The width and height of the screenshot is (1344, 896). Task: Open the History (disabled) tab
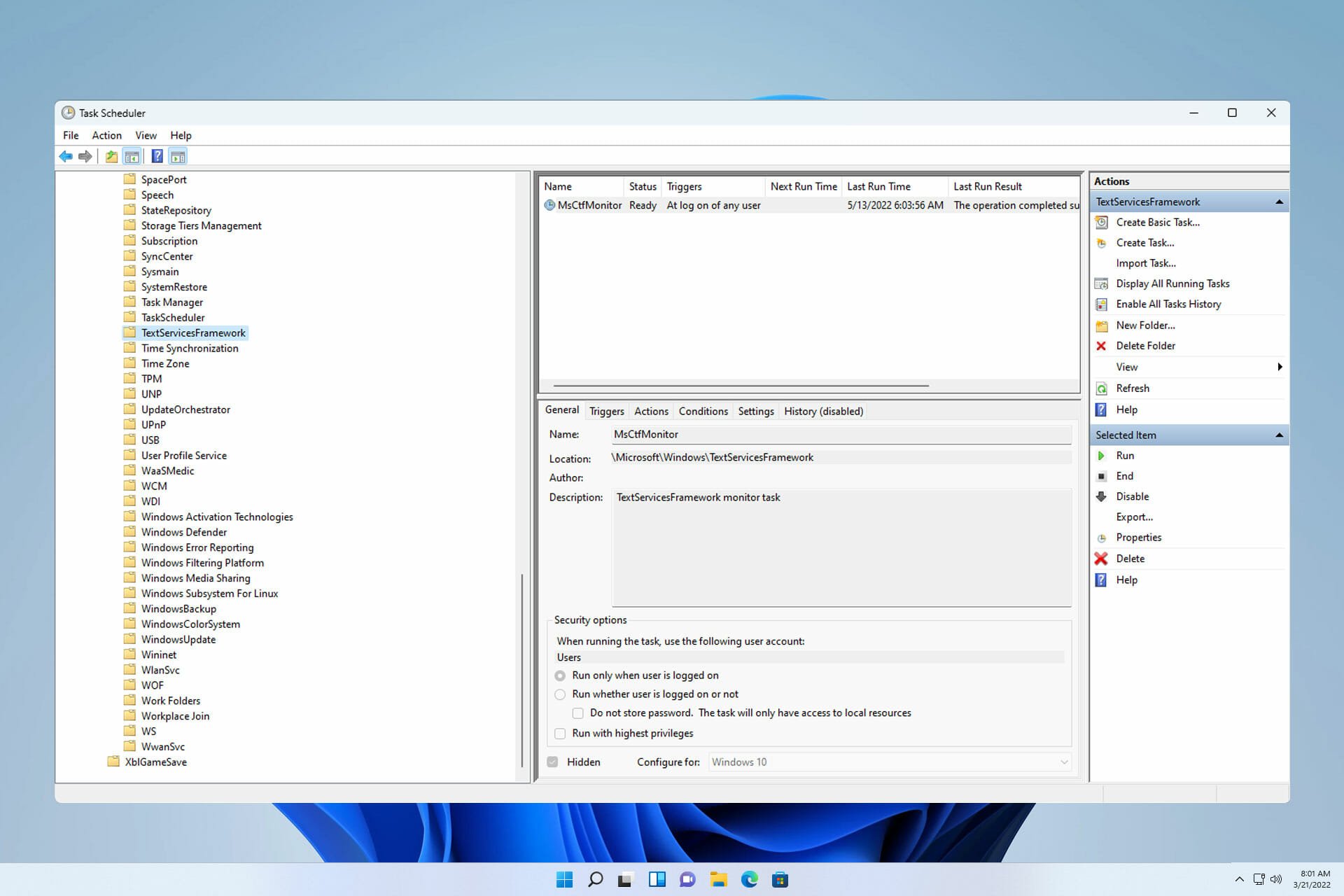tap(823, 411)
